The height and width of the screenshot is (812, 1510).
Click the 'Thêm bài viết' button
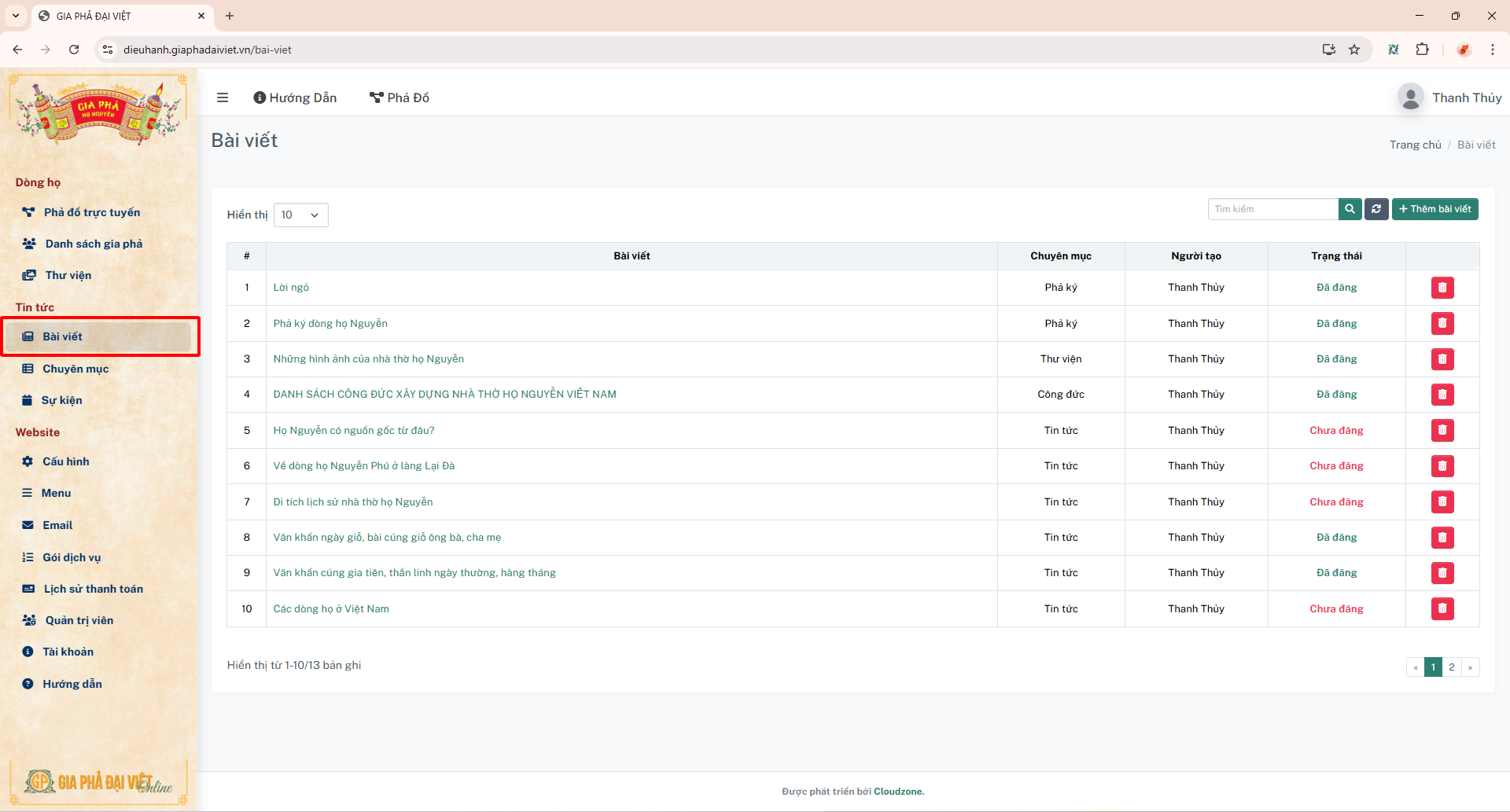(1434, 209)
